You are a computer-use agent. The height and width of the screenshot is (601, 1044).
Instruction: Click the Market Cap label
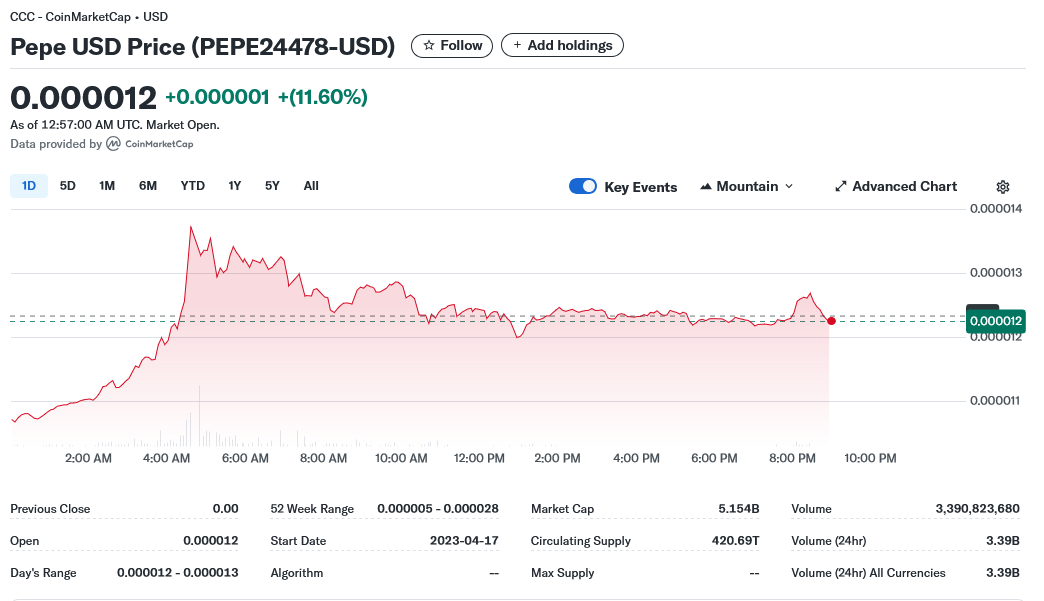562,508
